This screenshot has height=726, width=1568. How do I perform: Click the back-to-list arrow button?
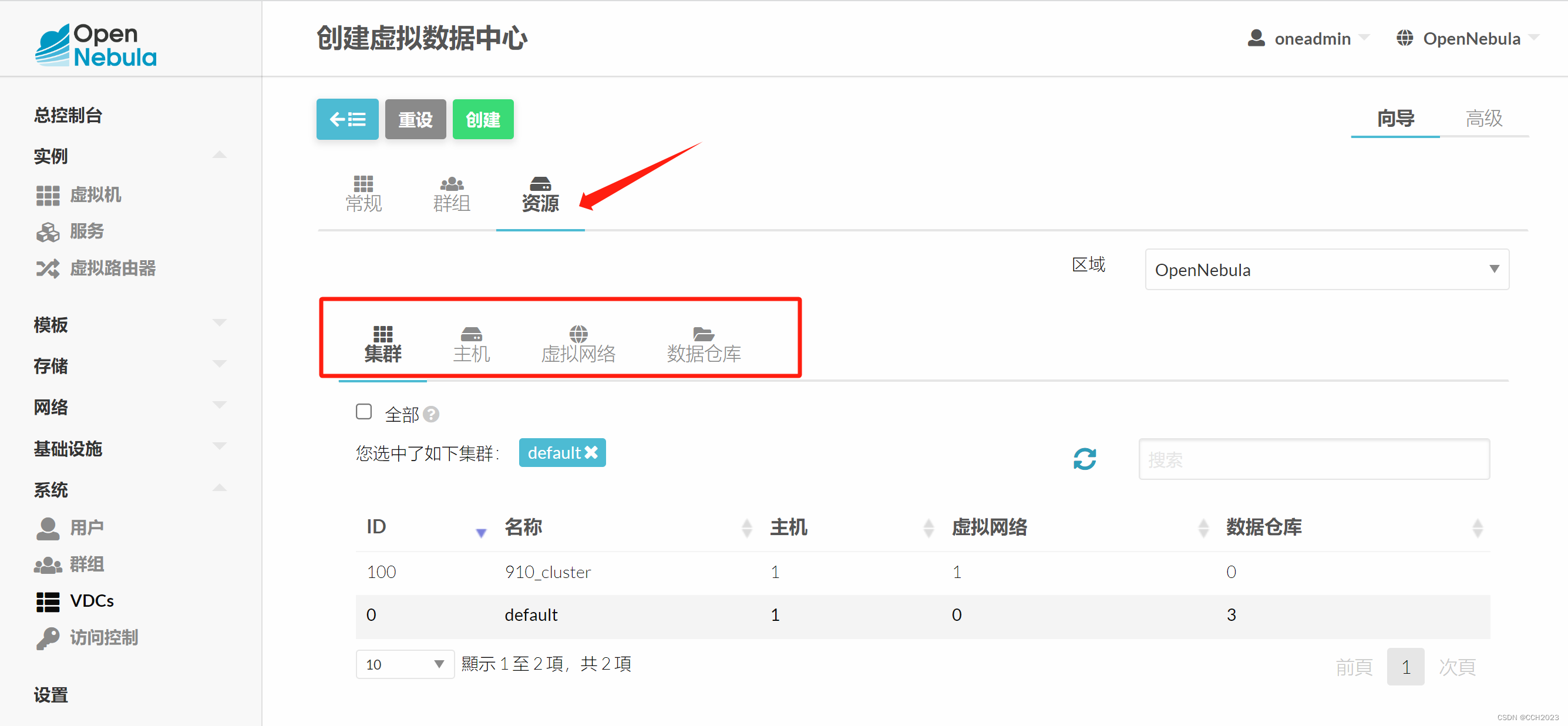(347, 119)
